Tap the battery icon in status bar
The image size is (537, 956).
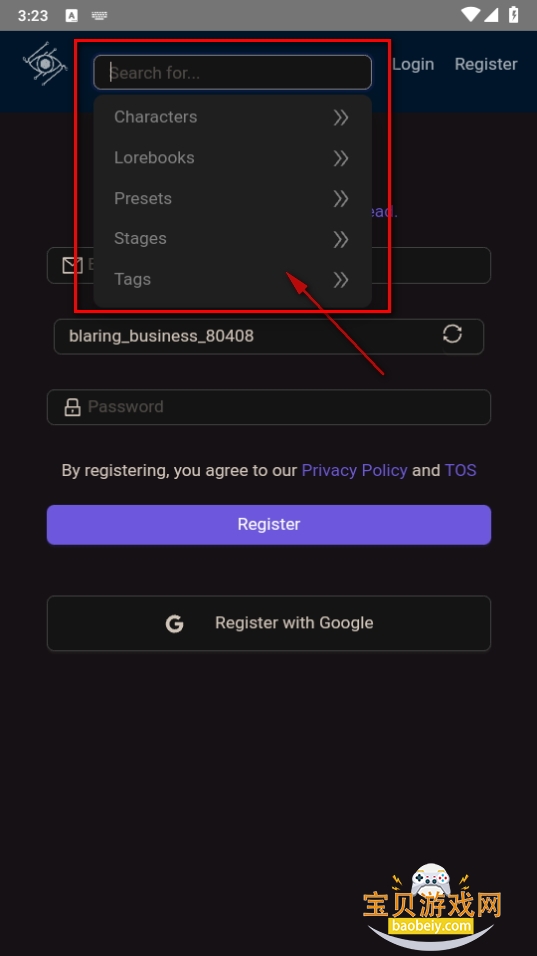[x=514, y=15]
